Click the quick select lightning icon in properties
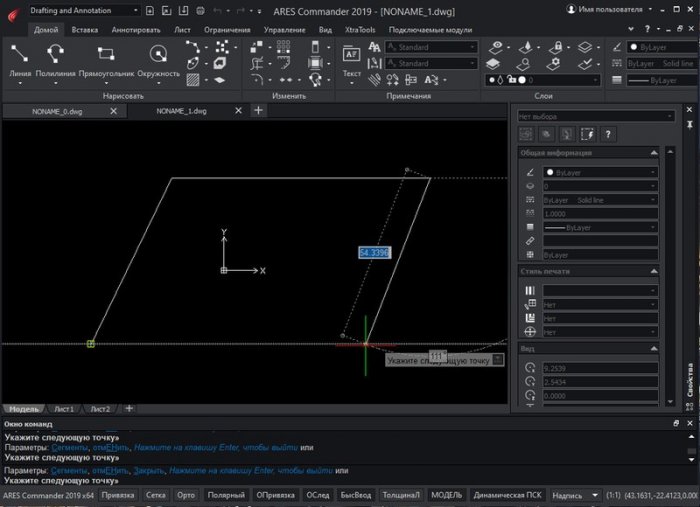The width and height of the screenshot is (700, 507). 587,133
